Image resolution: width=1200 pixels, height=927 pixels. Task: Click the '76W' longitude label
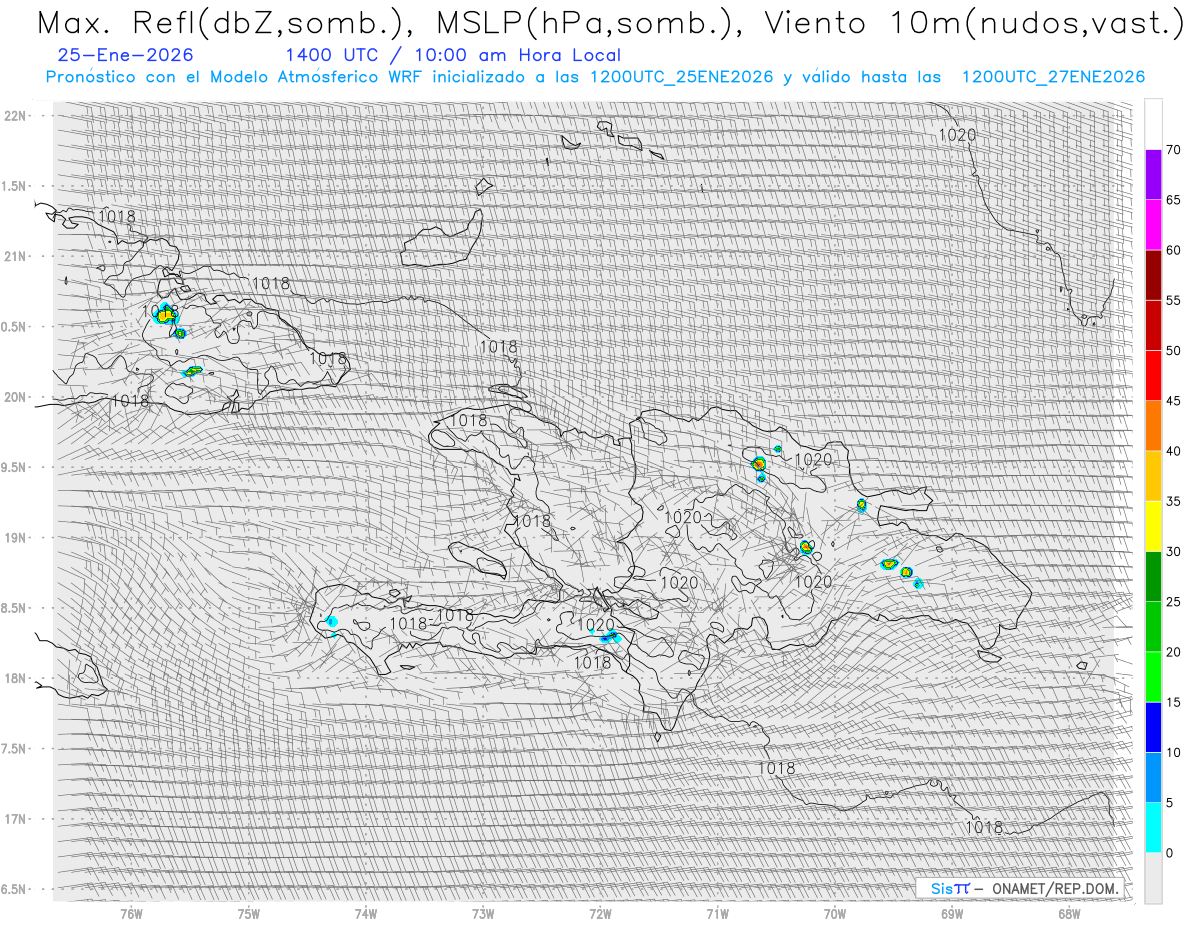(x=132, y=914)
